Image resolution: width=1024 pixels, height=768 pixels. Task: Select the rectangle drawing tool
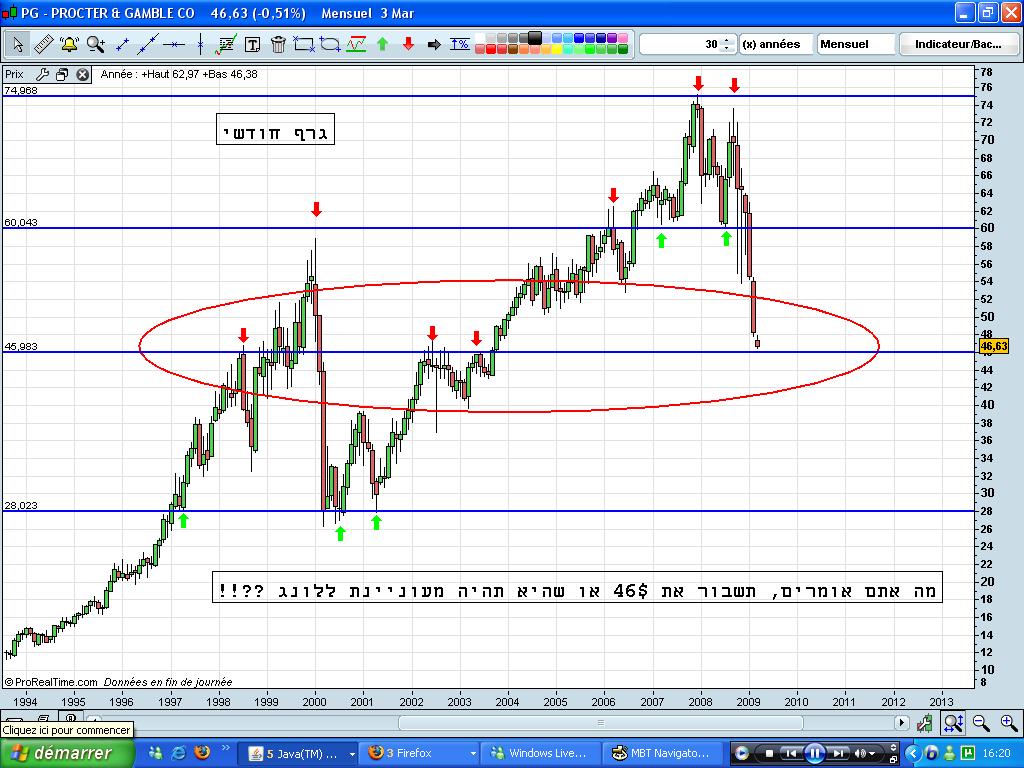pos(304,44)
